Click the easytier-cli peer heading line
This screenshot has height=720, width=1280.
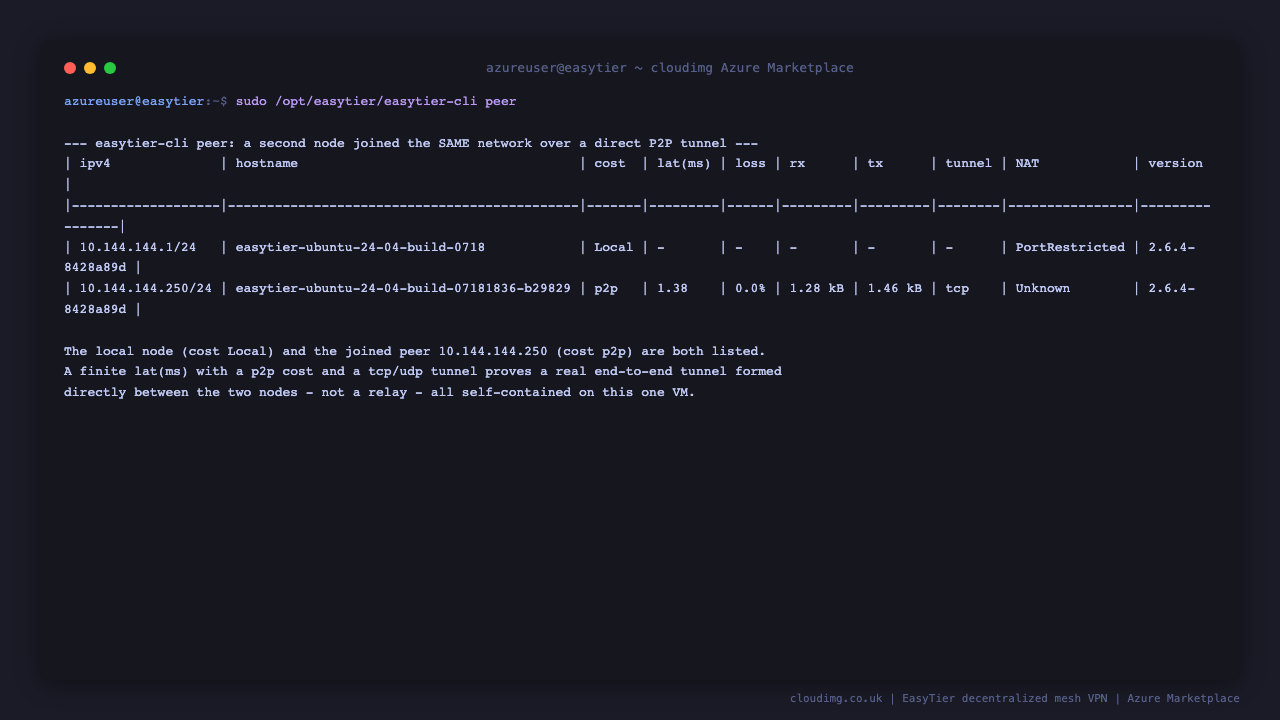pyautogui.click(x=411, y=144)
